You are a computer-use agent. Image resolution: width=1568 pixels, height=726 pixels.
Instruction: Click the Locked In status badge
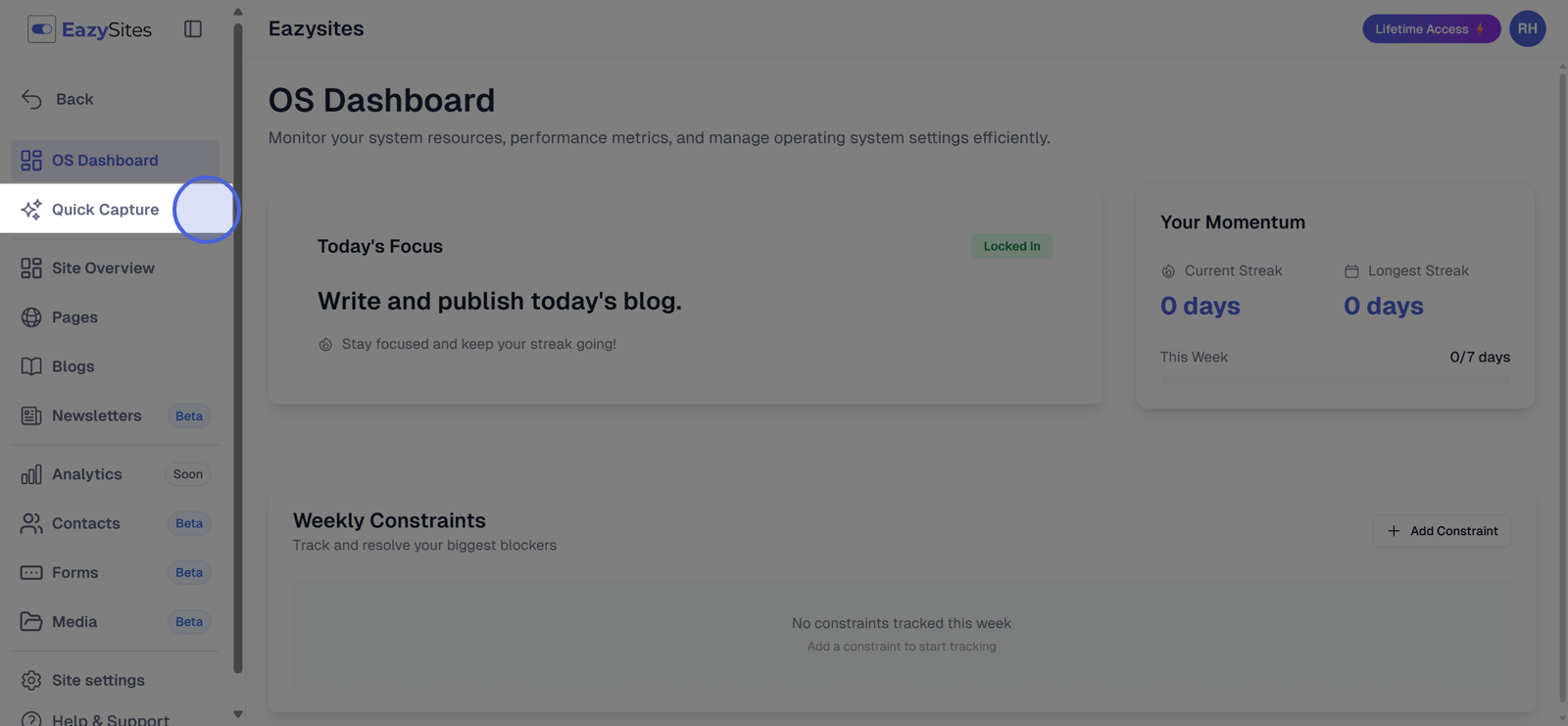pyautogui.click(x=1011, y=246)
